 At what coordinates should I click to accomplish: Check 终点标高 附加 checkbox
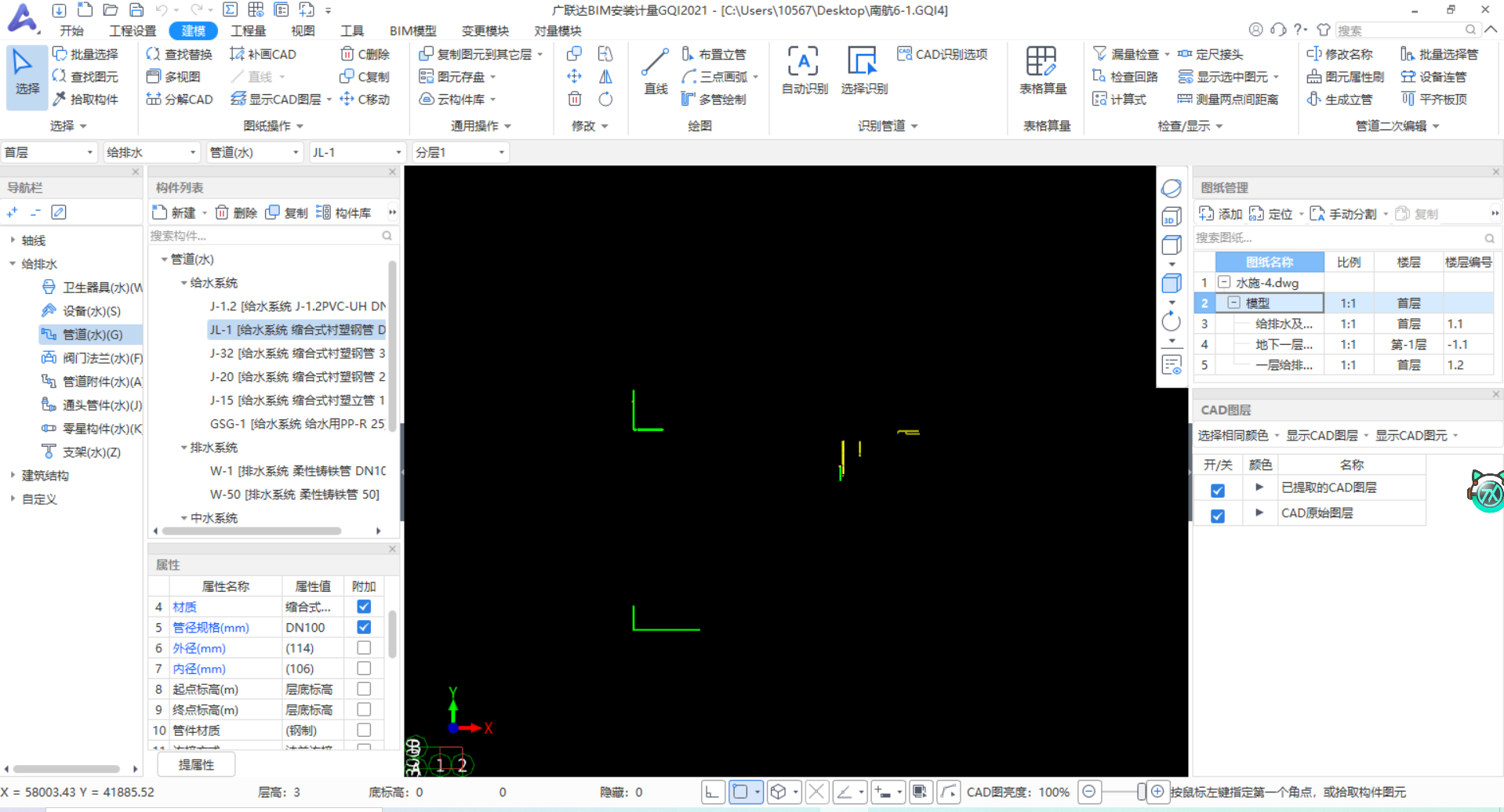pyautogui.click(x=364, y=709)
